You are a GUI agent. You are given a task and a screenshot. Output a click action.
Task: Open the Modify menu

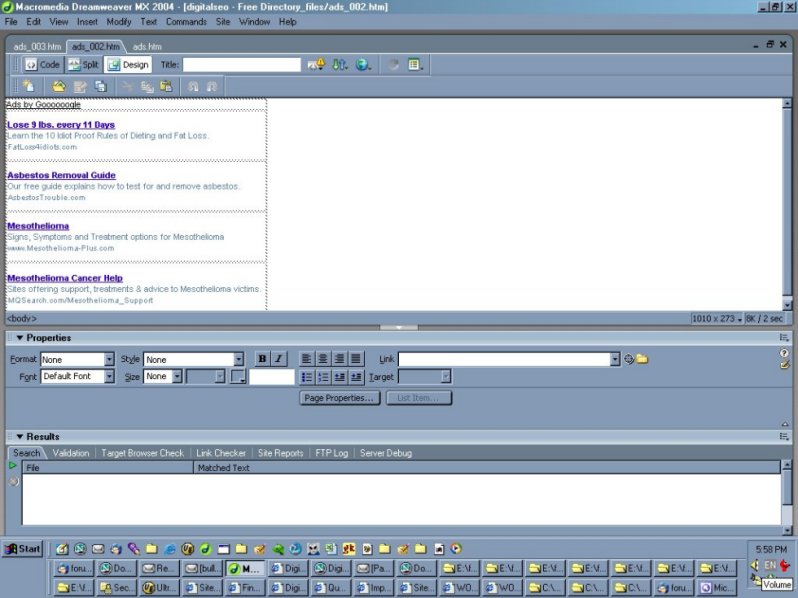click(119, 22)
